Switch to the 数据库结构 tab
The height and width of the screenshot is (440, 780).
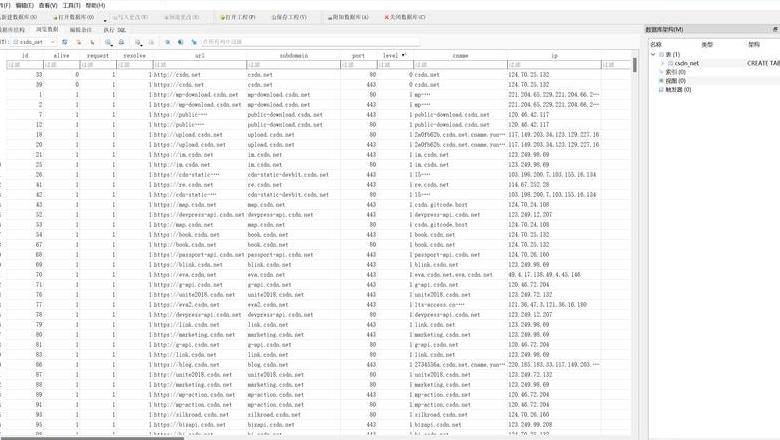[12, 30]
